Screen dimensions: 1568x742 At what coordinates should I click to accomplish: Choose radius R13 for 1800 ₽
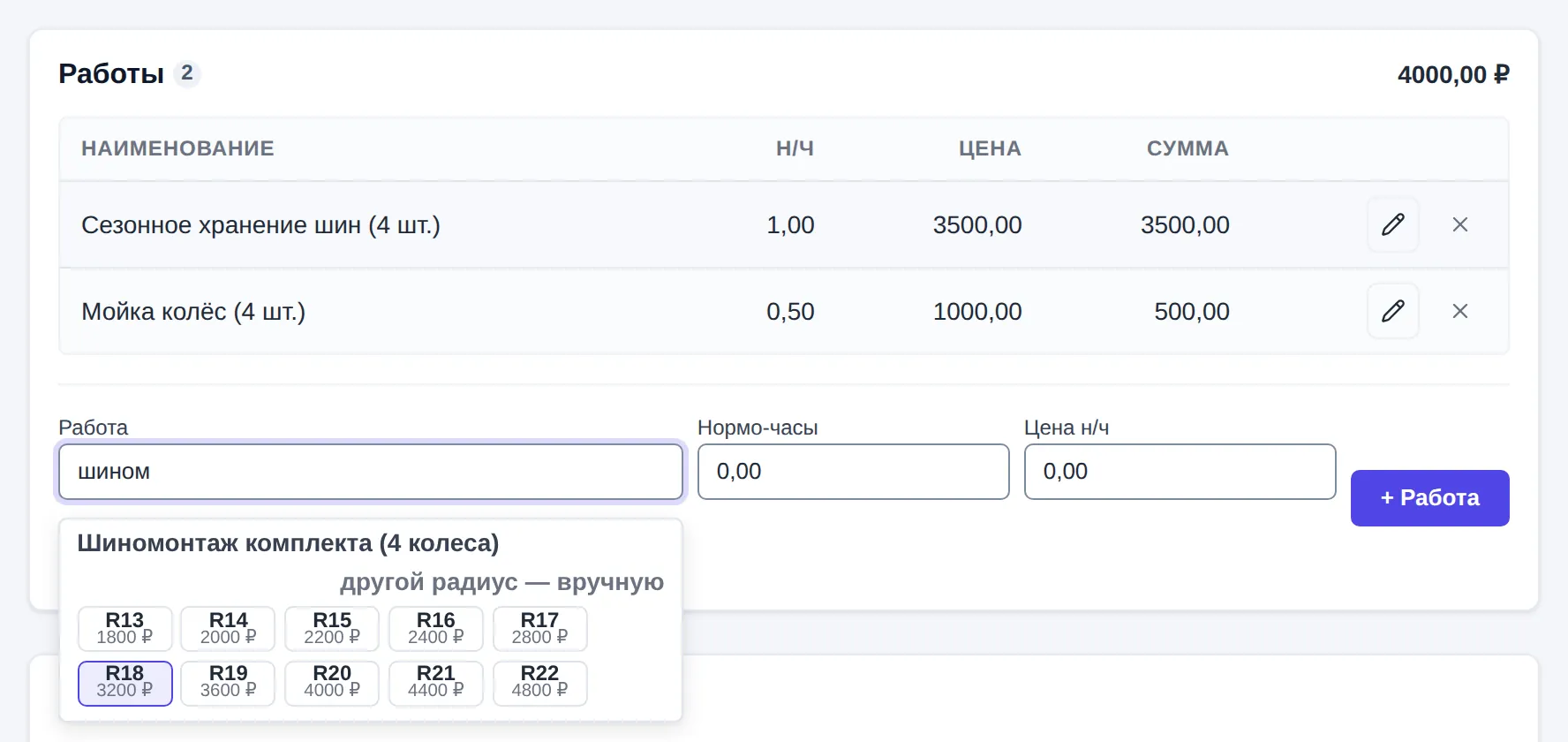click(124, 629)
